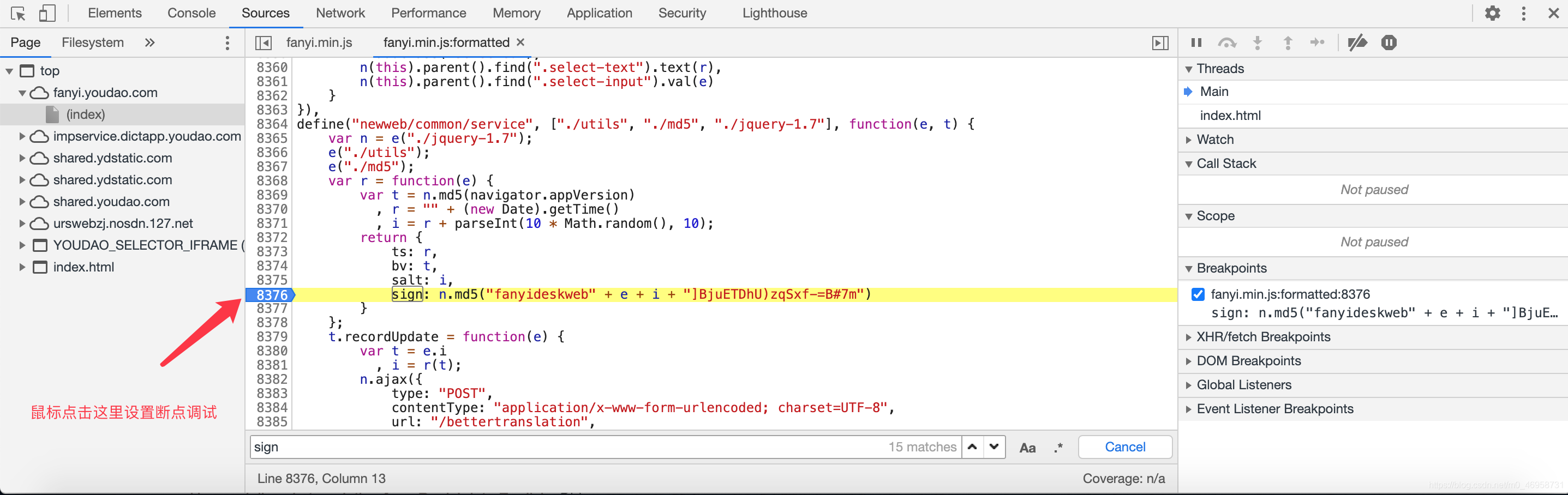Open the (index) file
1568x495 pixels.
click(x=85, y=114)
